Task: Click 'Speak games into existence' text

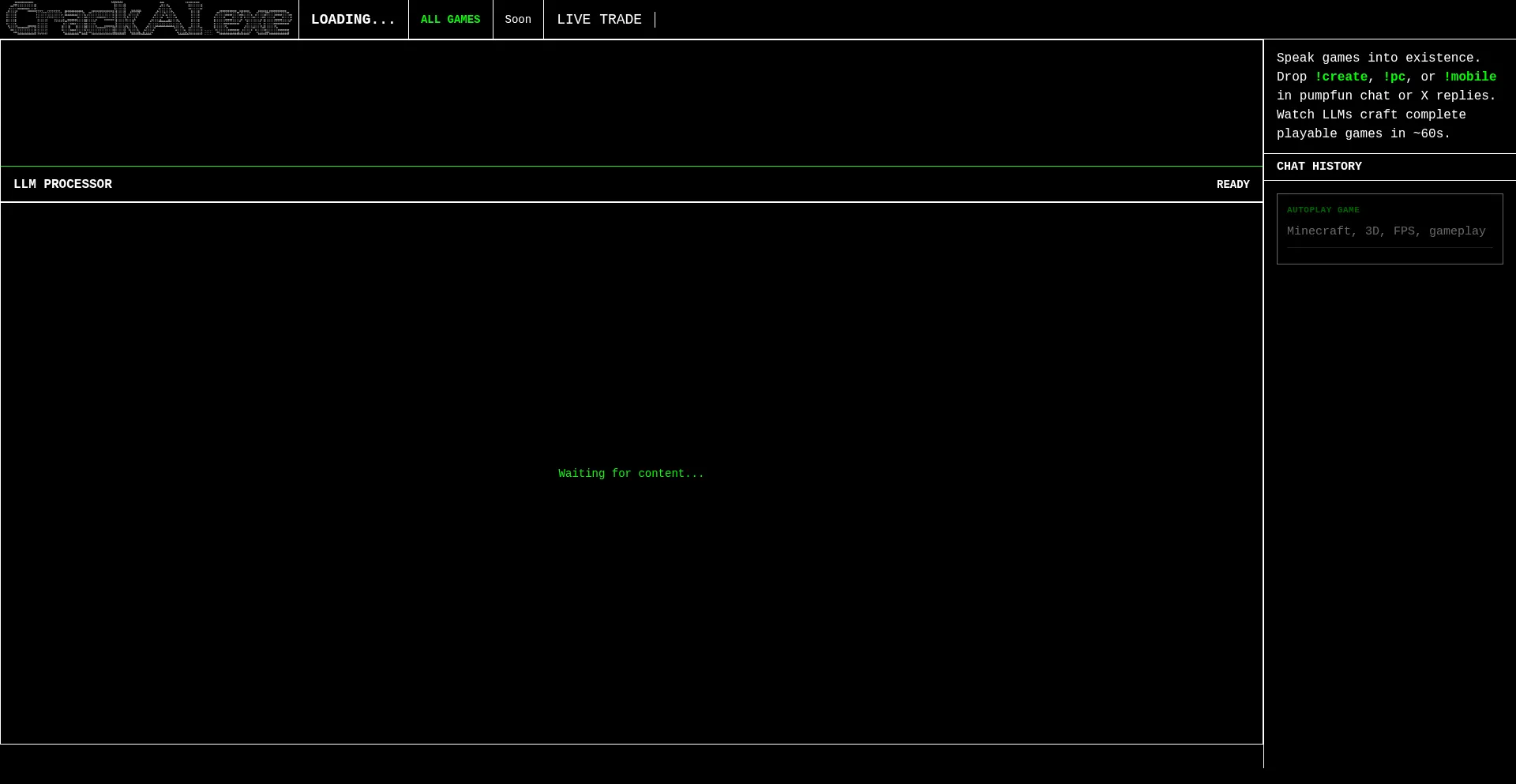Action: [x=1378, y=58]
